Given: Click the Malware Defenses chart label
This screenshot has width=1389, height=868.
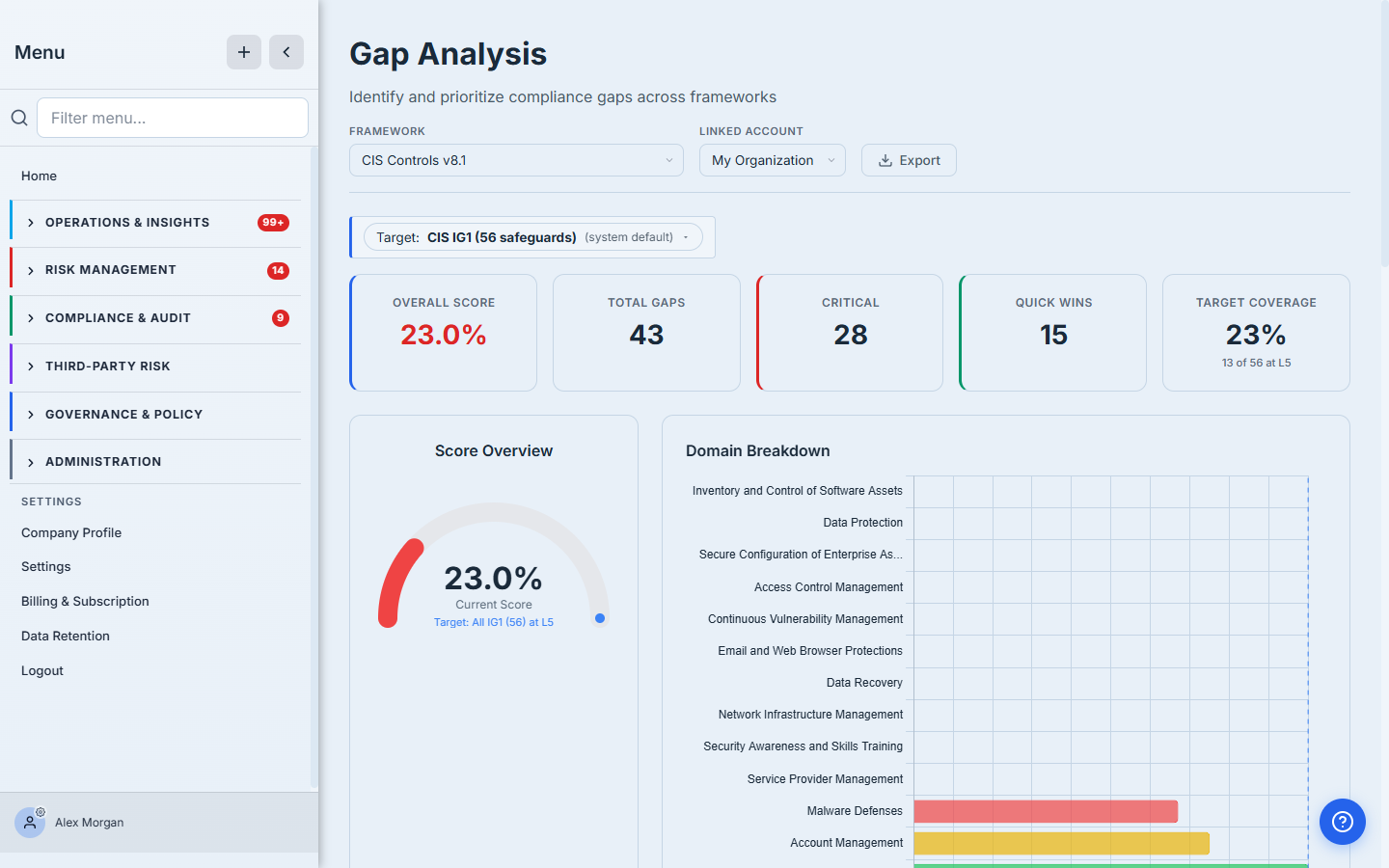Looking at the screenshot, I should point(855,811).
